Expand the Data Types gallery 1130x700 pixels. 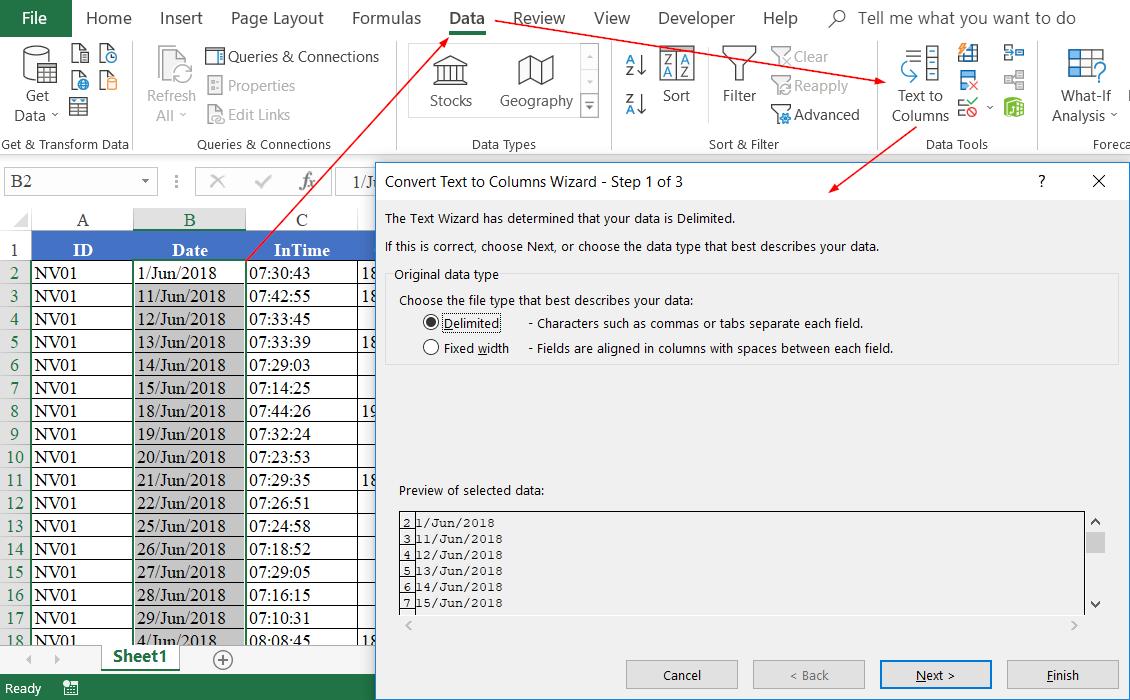(x=590, y=107)
